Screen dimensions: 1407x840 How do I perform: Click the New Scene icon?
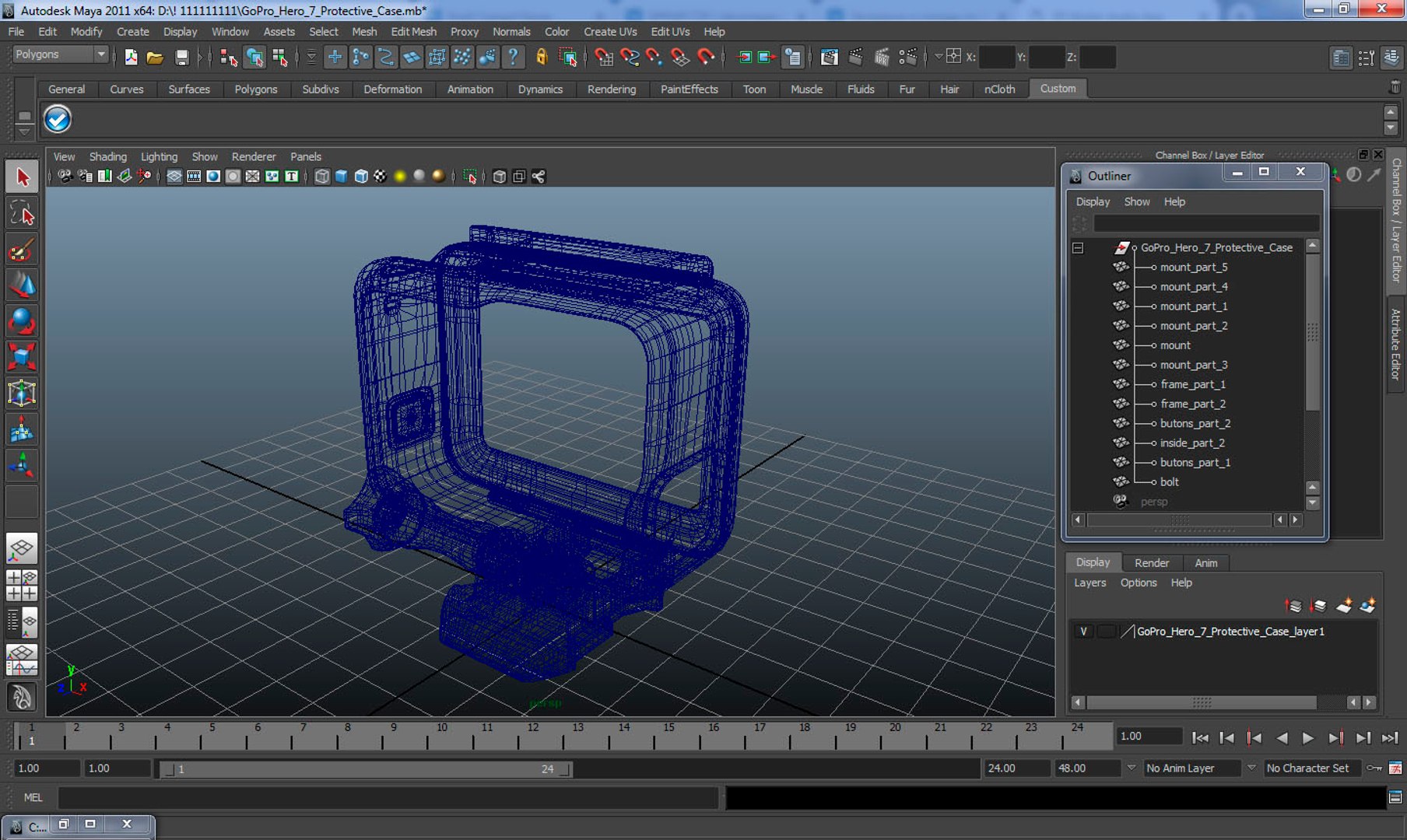click(x=131, y=57)
